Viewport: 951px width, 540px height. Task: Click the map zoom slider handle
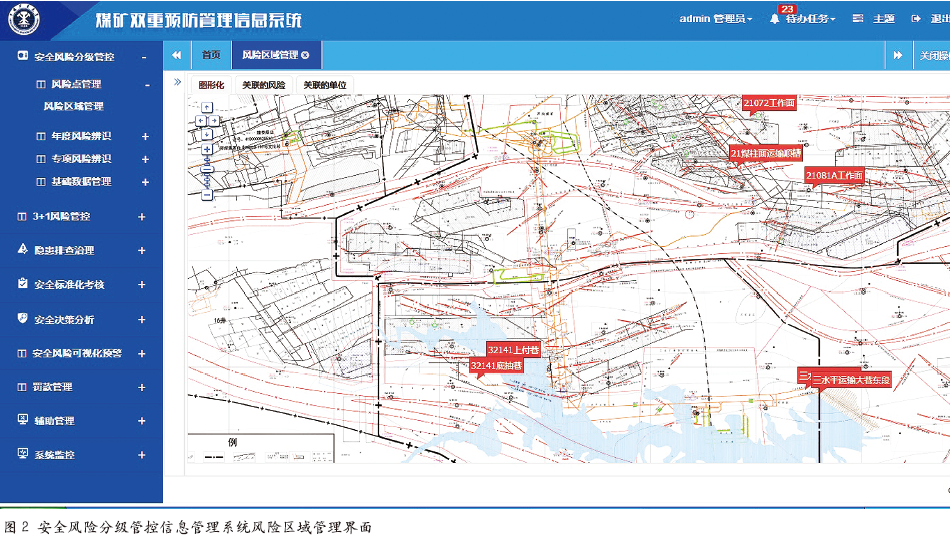click(x=209, y=168)
